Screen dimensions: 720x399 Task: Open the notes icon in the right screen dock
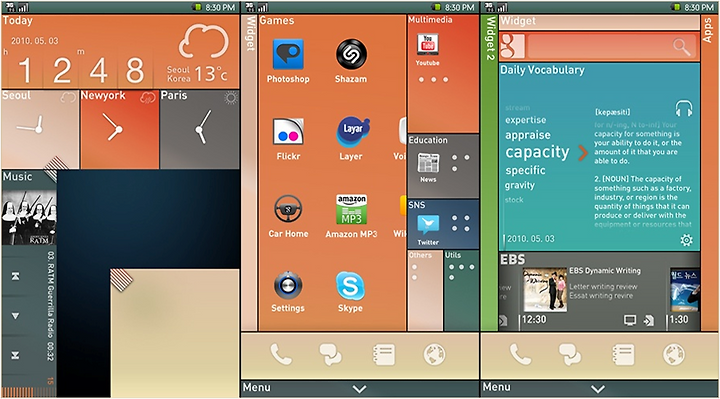click(624, 354)
